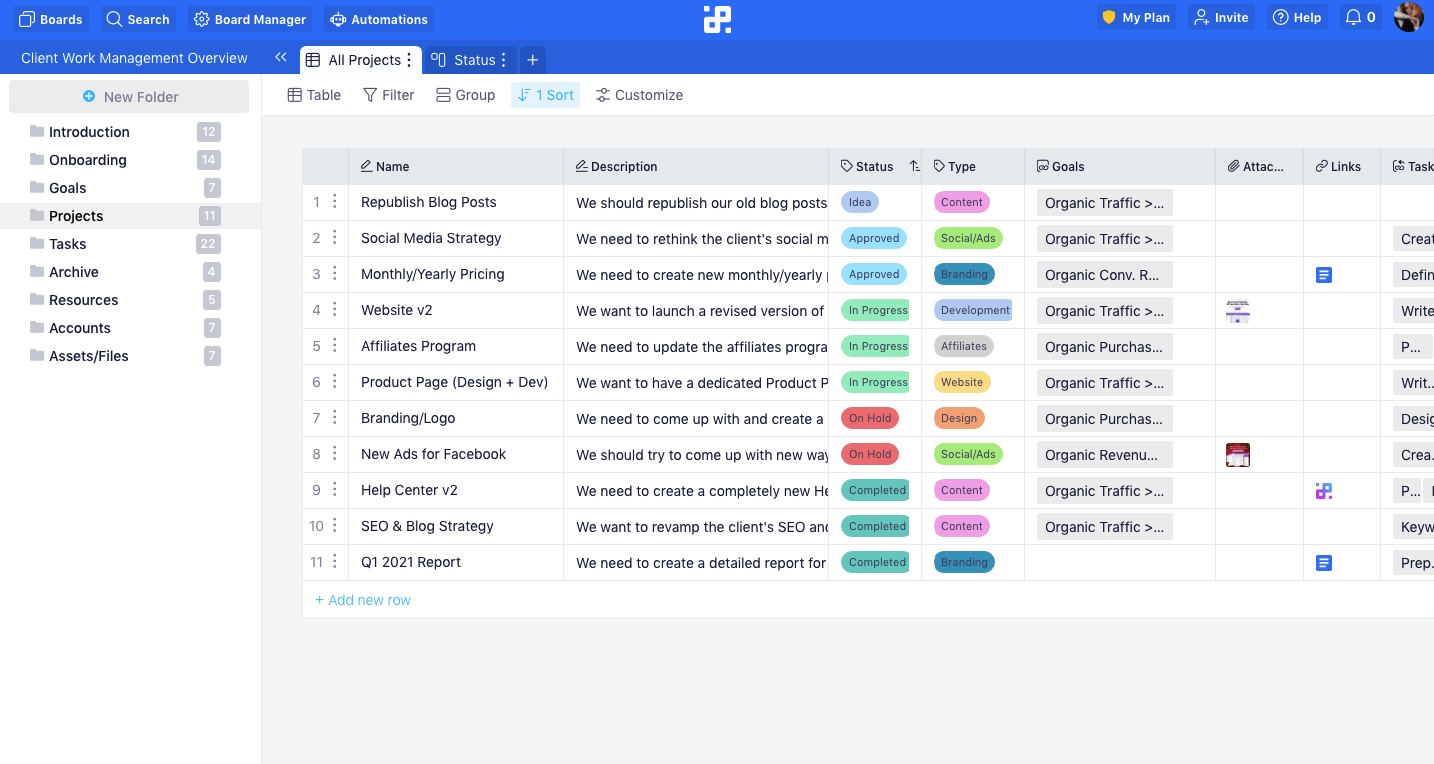Open the attachment thumbnail on New Ads for Facebook
Viewport: 1434px width, 764px height.
pyautogui.click(x=1237, y=454)
